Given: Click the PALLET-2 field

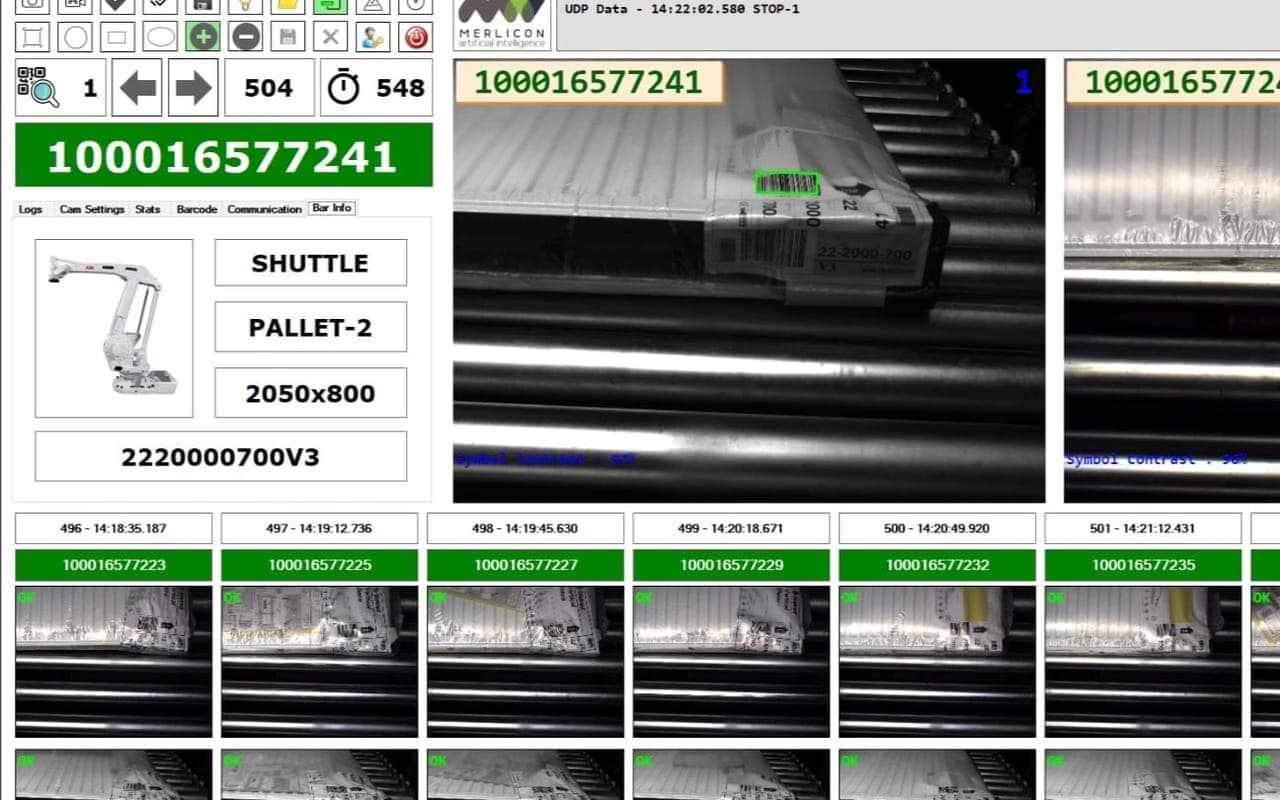Looking at the screenshot, I should pyautogui.click(x=310, y=327).
